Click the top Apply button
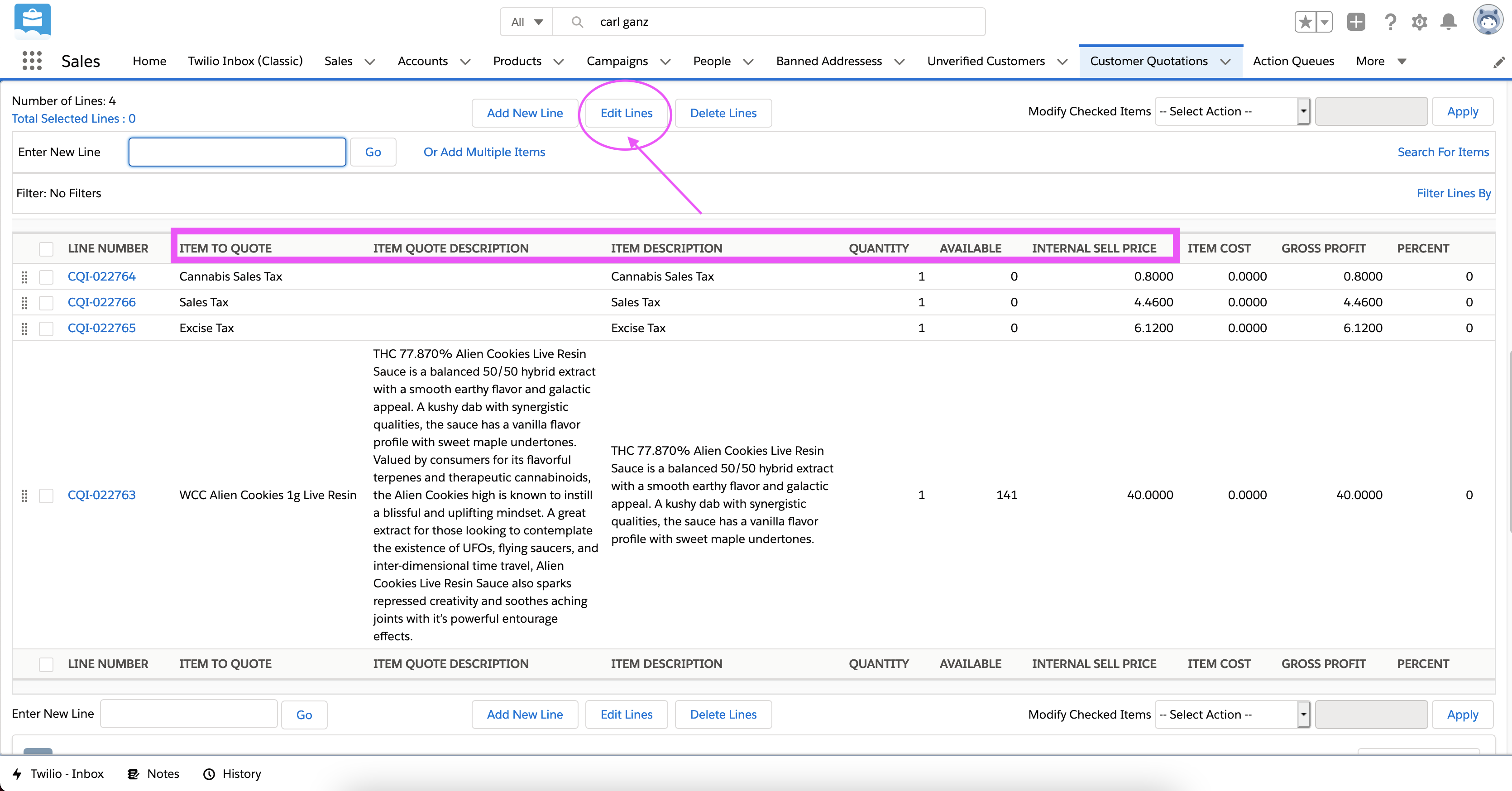Screen dimensions: 1512x791 point(1462,111)
